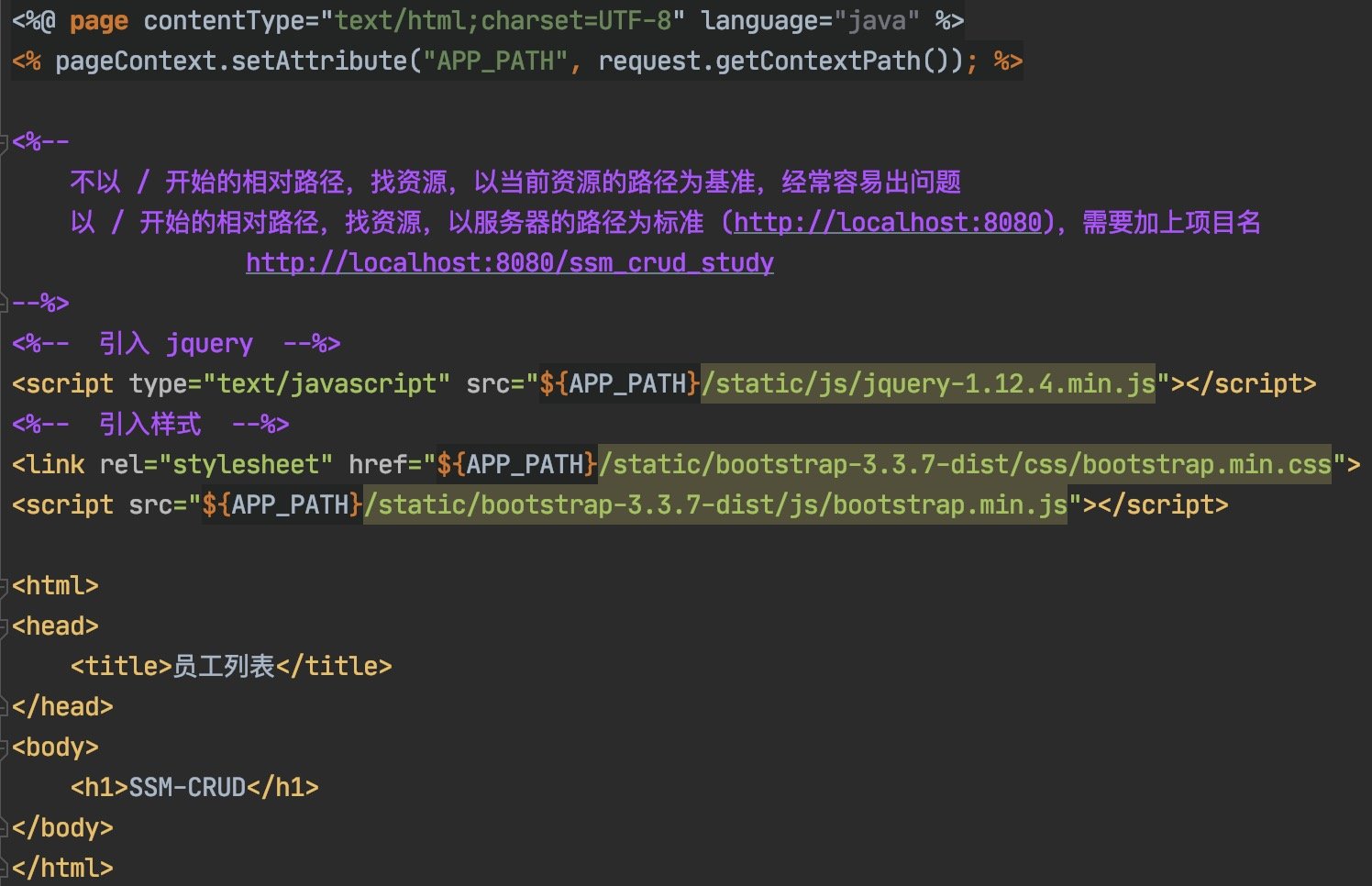
Task: Click the 引入 jquery comment
Action: [177, 344]
